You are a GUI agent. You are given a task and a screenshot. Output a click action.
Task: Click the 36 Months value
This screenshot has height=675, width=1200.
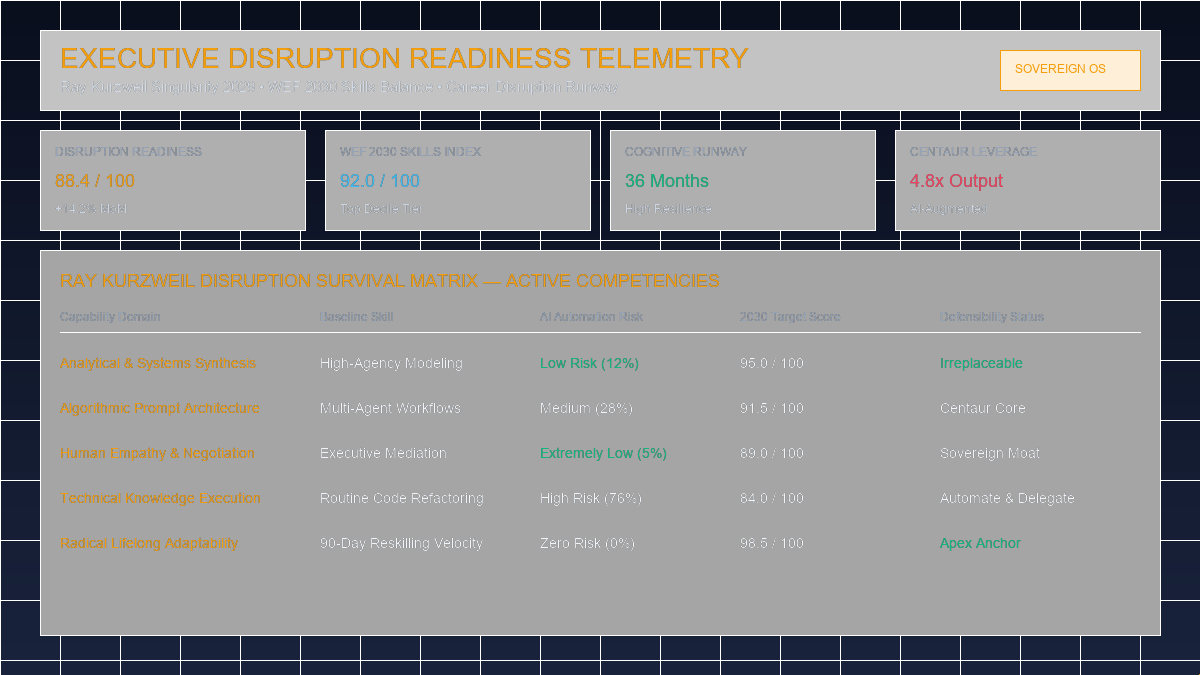pos(667,181)
